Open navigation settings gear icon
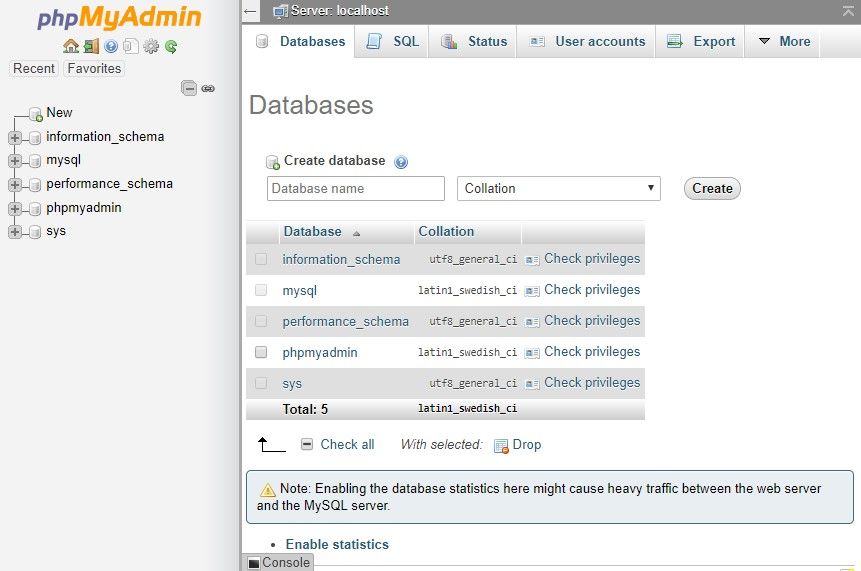The width and height of the screenshot is (861, 571). point(150,46)
